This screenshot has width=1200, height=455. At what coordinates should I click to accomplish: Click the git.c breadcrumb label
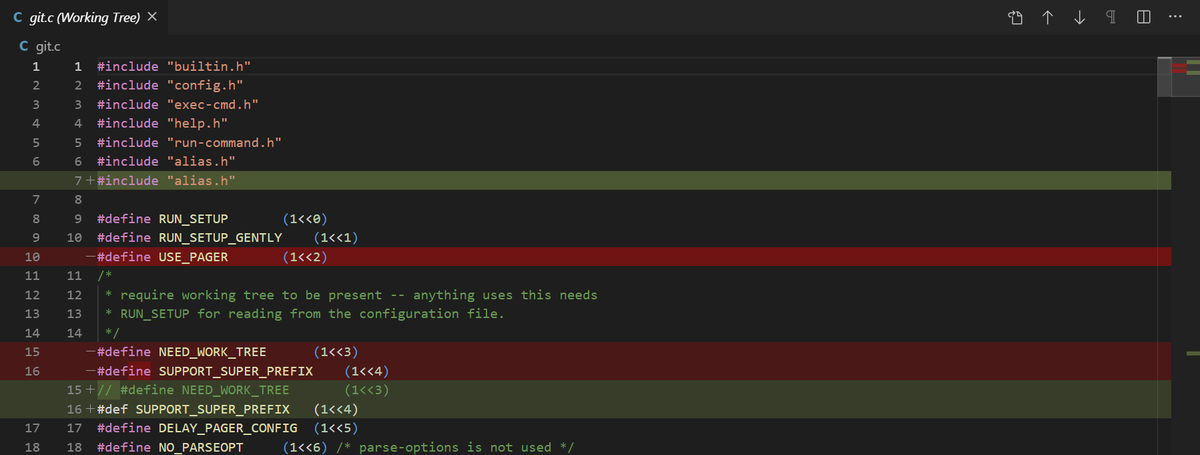click(49, 46)
